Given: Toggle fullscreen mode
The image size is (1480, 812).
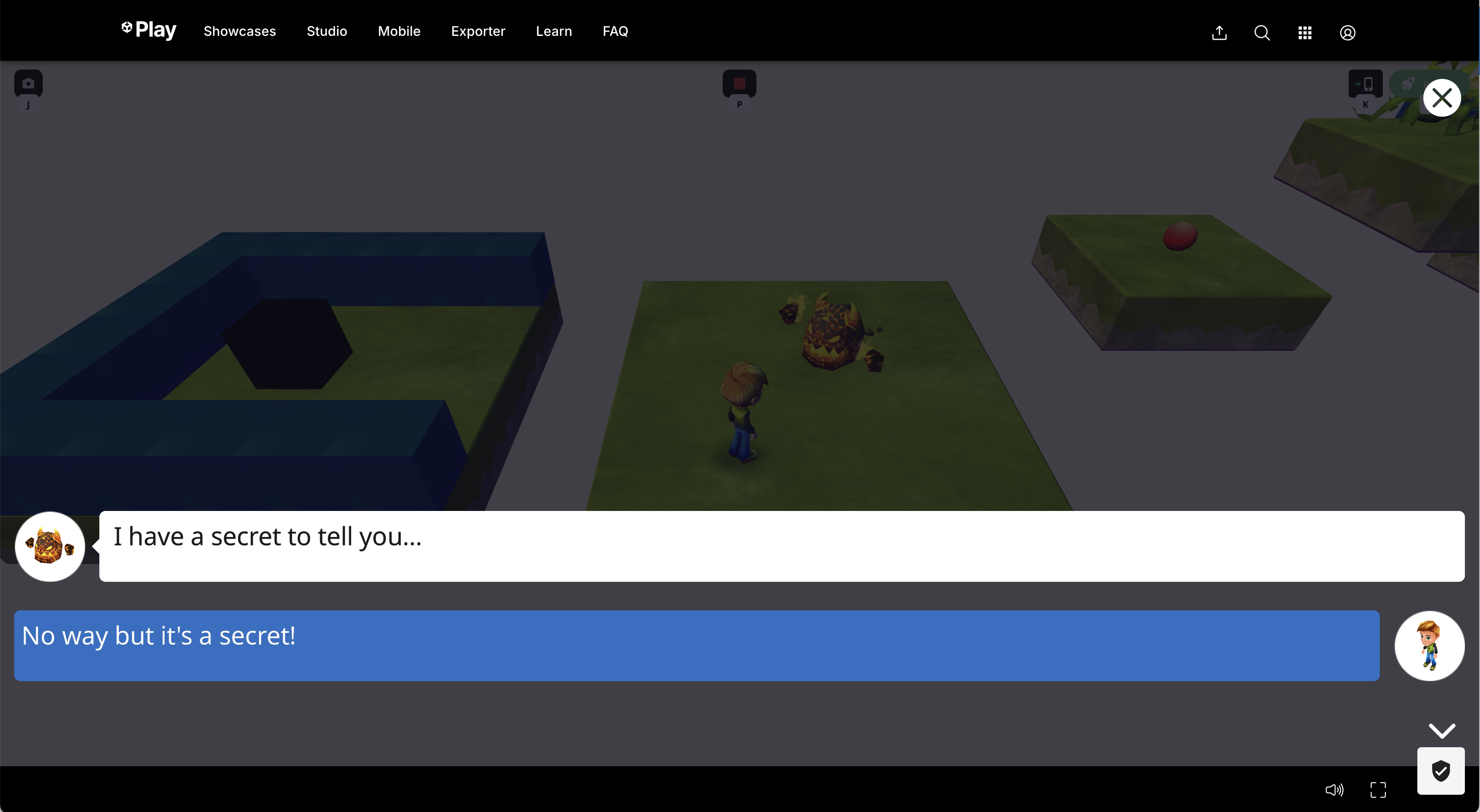Looking at the screenshot, I should 1378,790.
